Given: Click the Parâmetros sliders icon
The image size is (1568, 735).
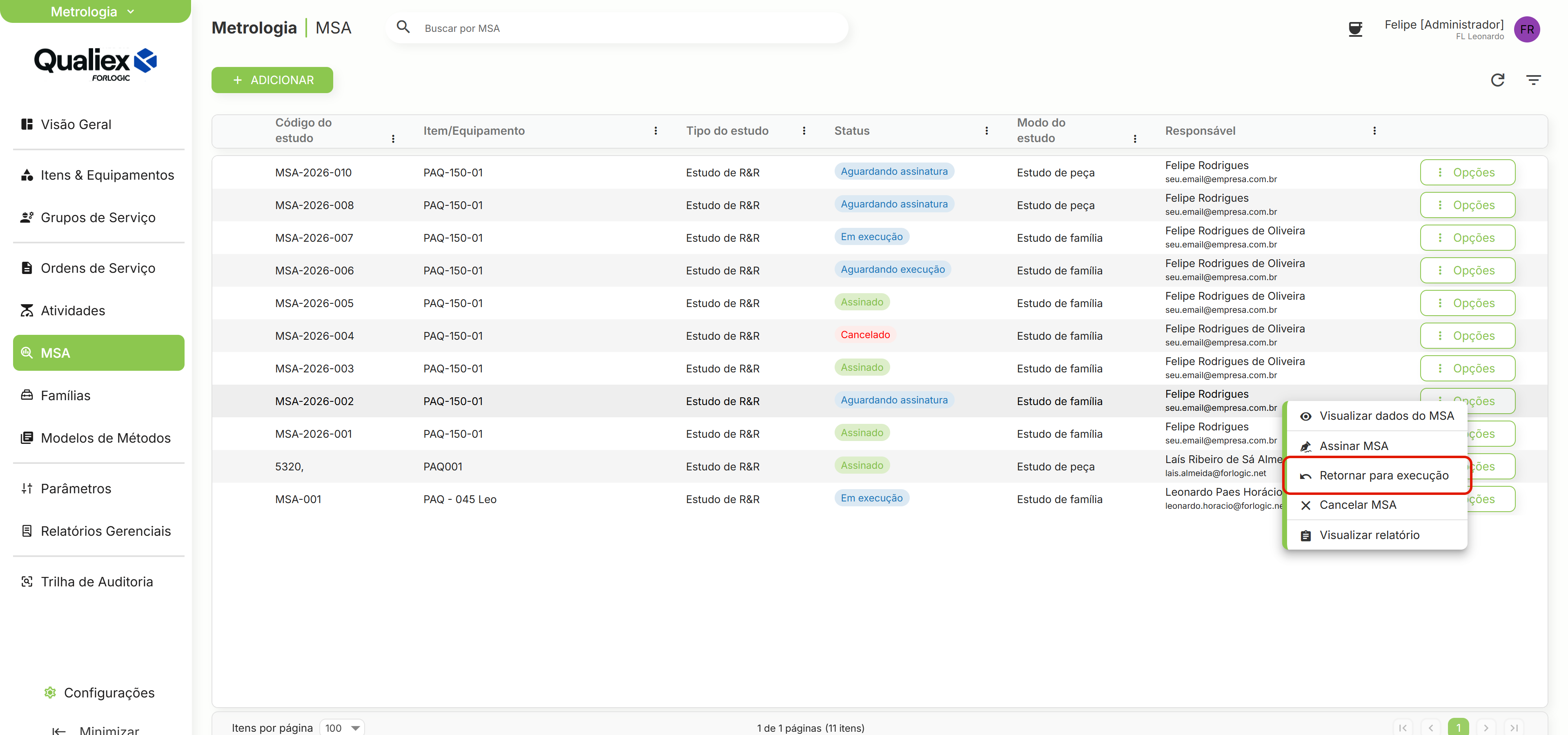Looking at the screenshot, I should 27,489.
